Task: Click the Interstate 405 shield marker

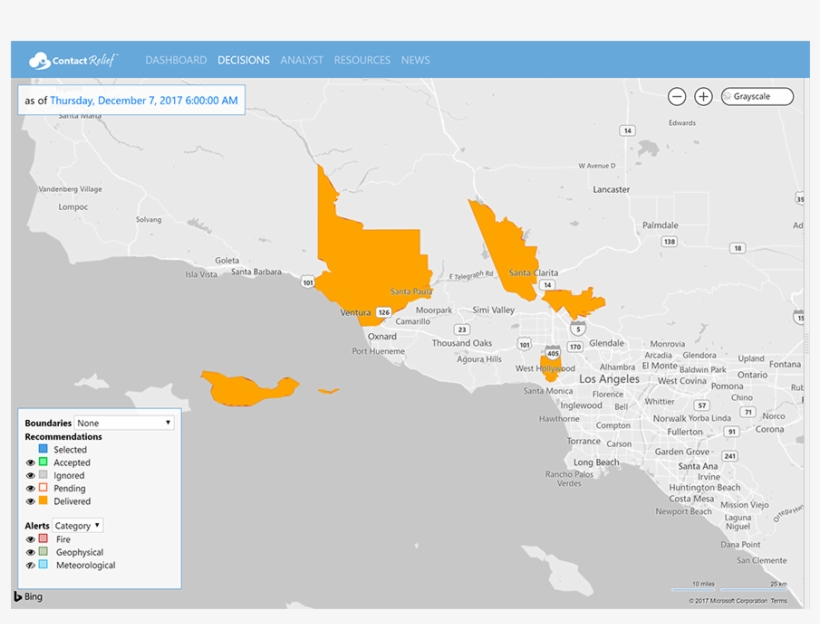Action: pyautogui.click(x=553, y=353)
